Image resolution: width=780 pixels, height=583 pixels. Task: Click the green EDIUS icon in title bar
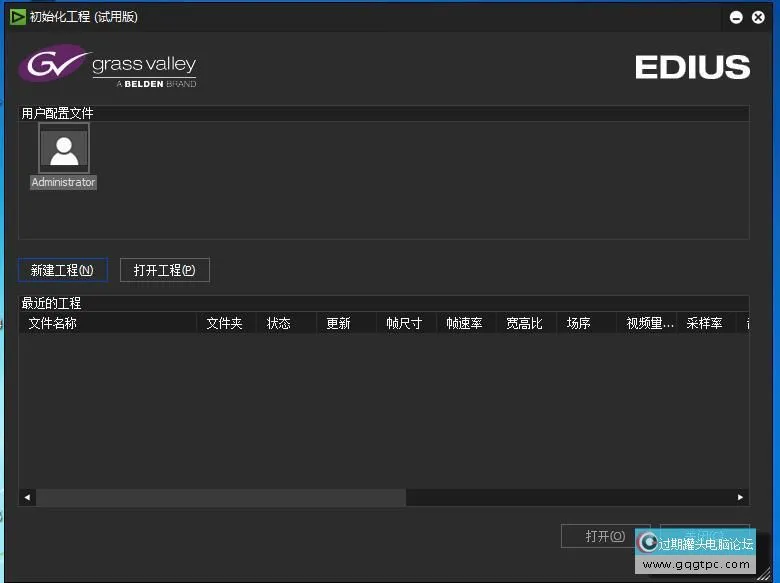[x=17, y=17]
